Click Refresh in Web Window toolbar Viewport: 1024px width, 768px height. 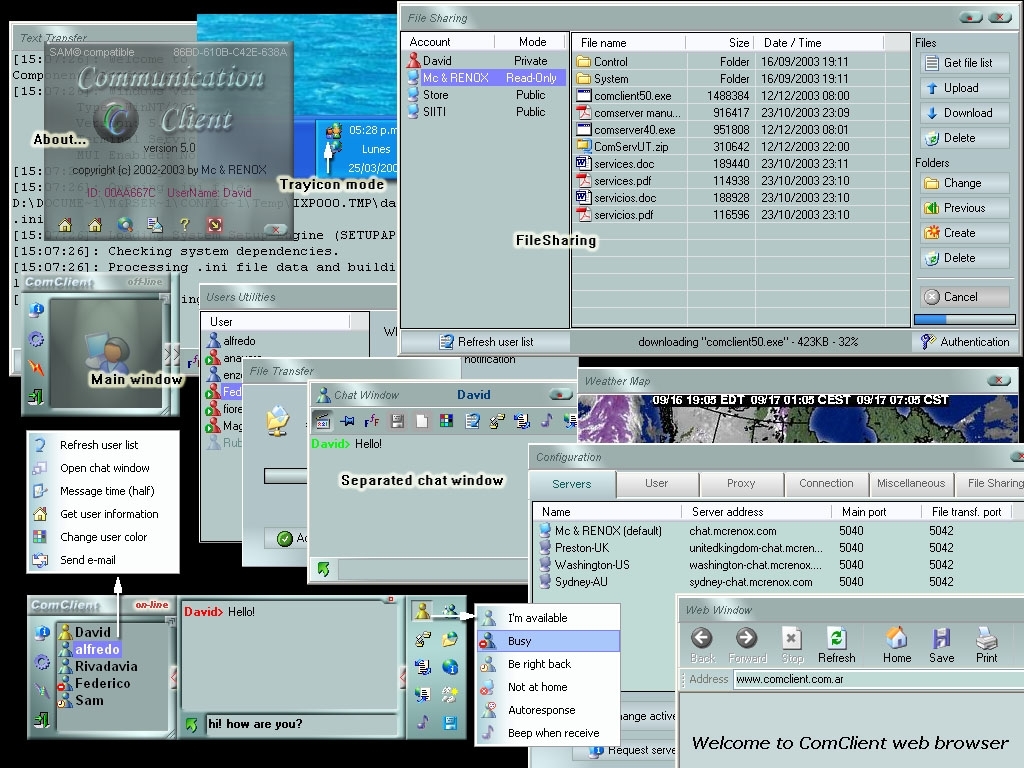837,645
